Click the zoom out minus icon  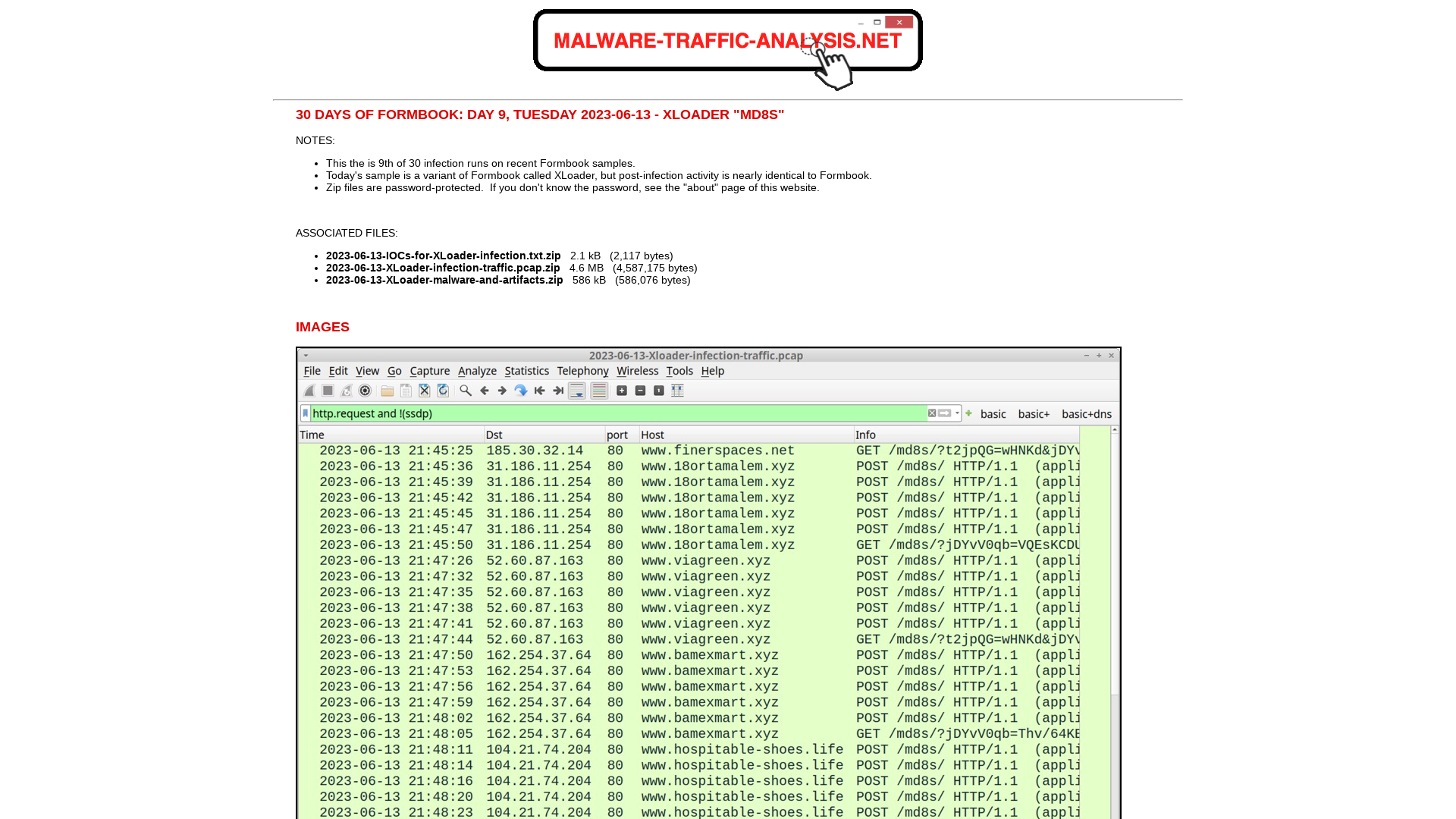[x=640, y=391]
